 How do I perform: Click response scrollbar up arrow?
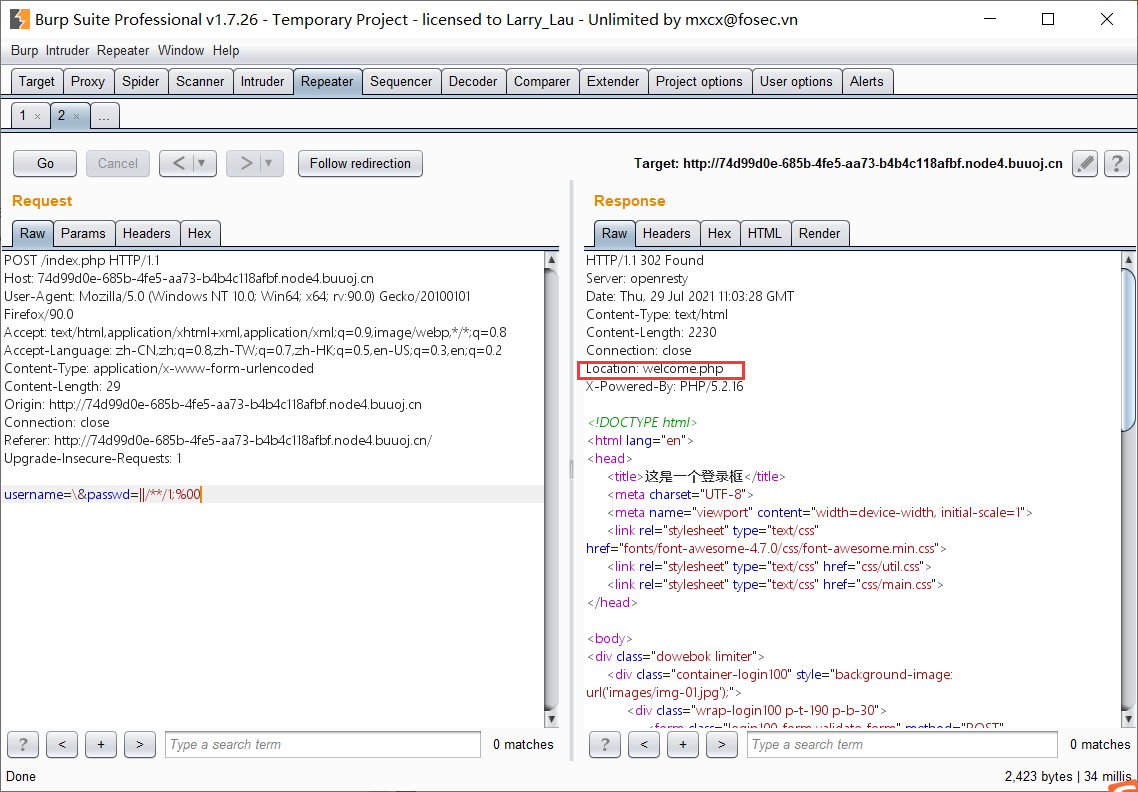tap(1129, 260)
